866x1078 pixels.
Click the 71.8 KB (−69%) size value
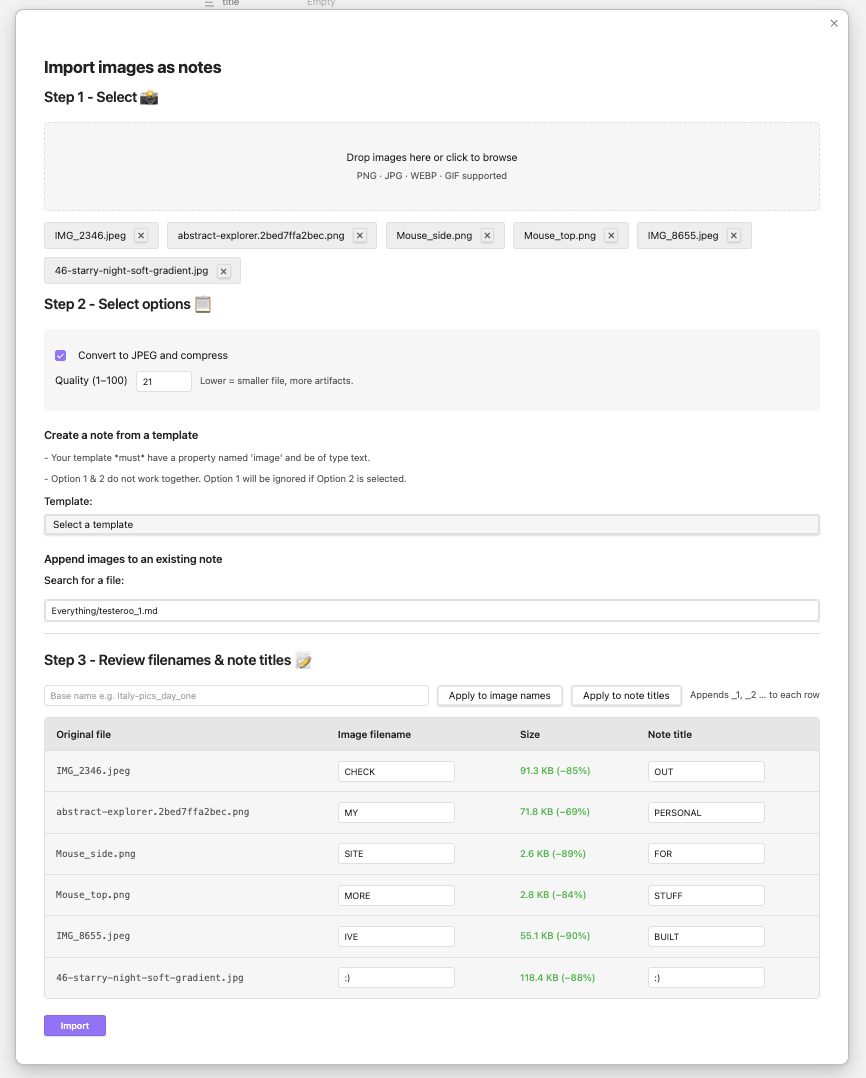(555, 812)
